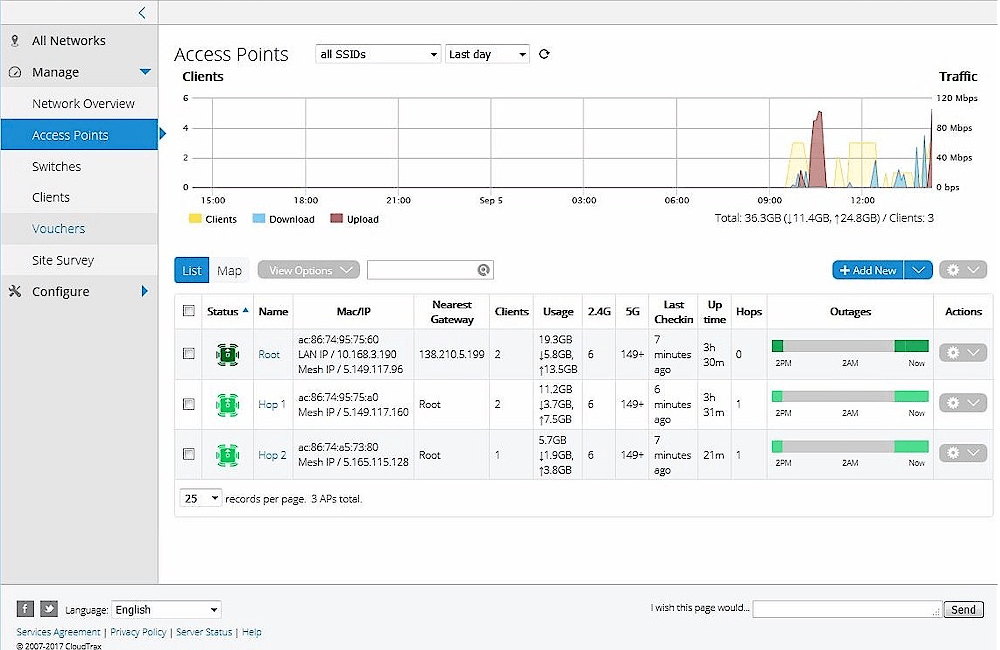Click the Hop 1 row outages bar
This screenshot has height=650, width=1000.
click(x=849, y=396)
